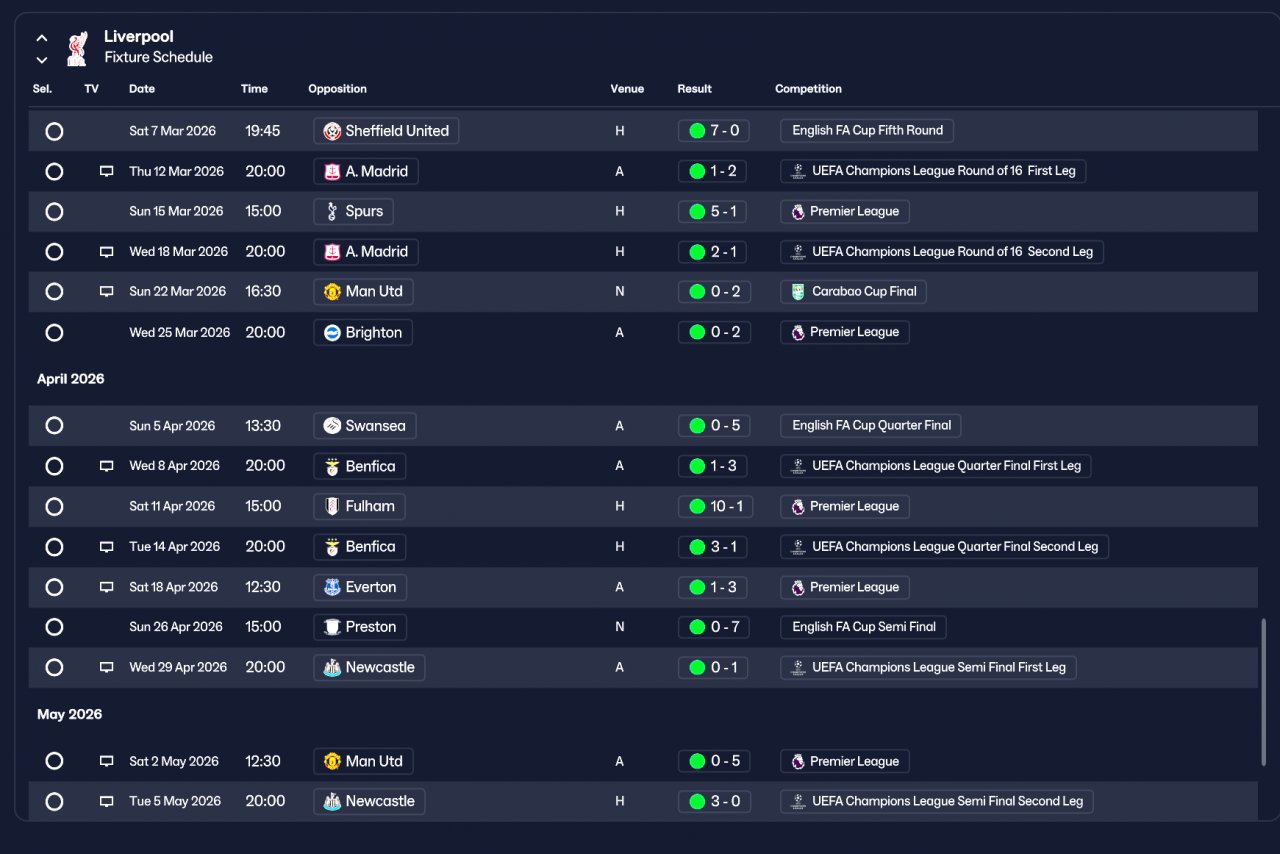Screen dimensions: 1280x854
Task: Select radio button for Preston semi final row
Action: coord(54,627)
